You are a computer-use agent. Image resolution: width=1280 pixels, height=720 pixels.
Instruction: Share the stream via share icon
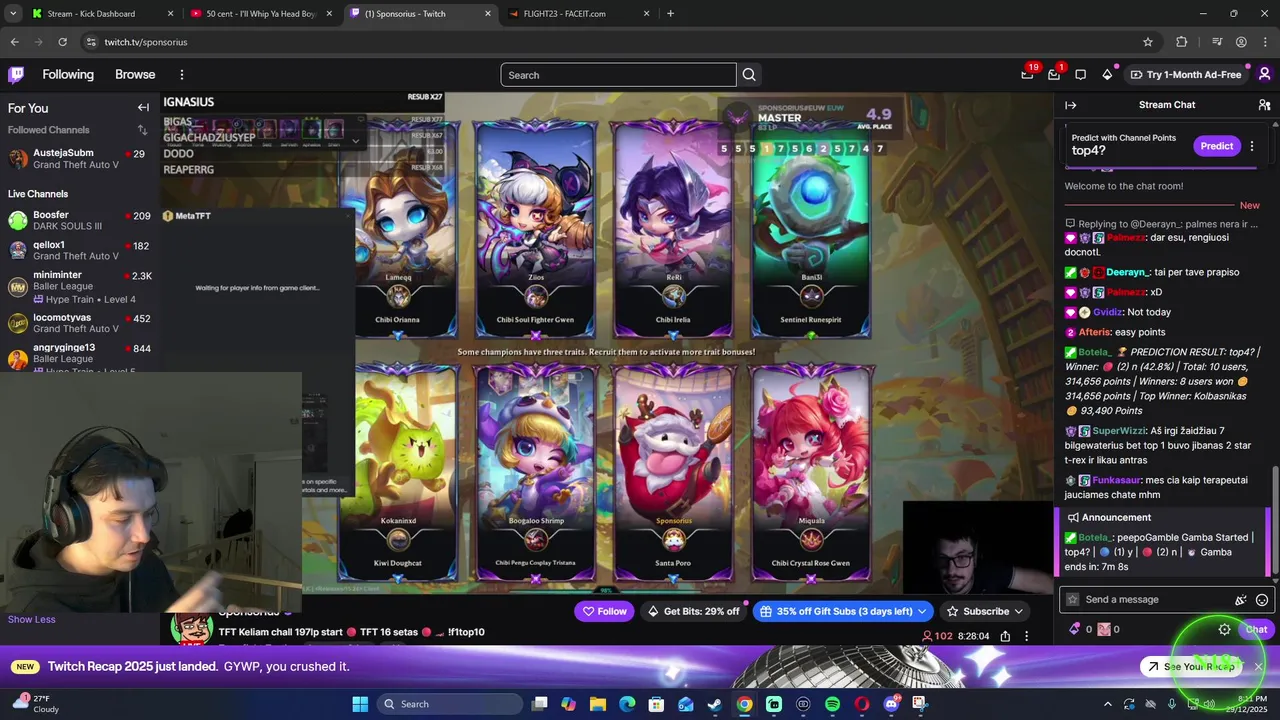(x=1005, y=636)
